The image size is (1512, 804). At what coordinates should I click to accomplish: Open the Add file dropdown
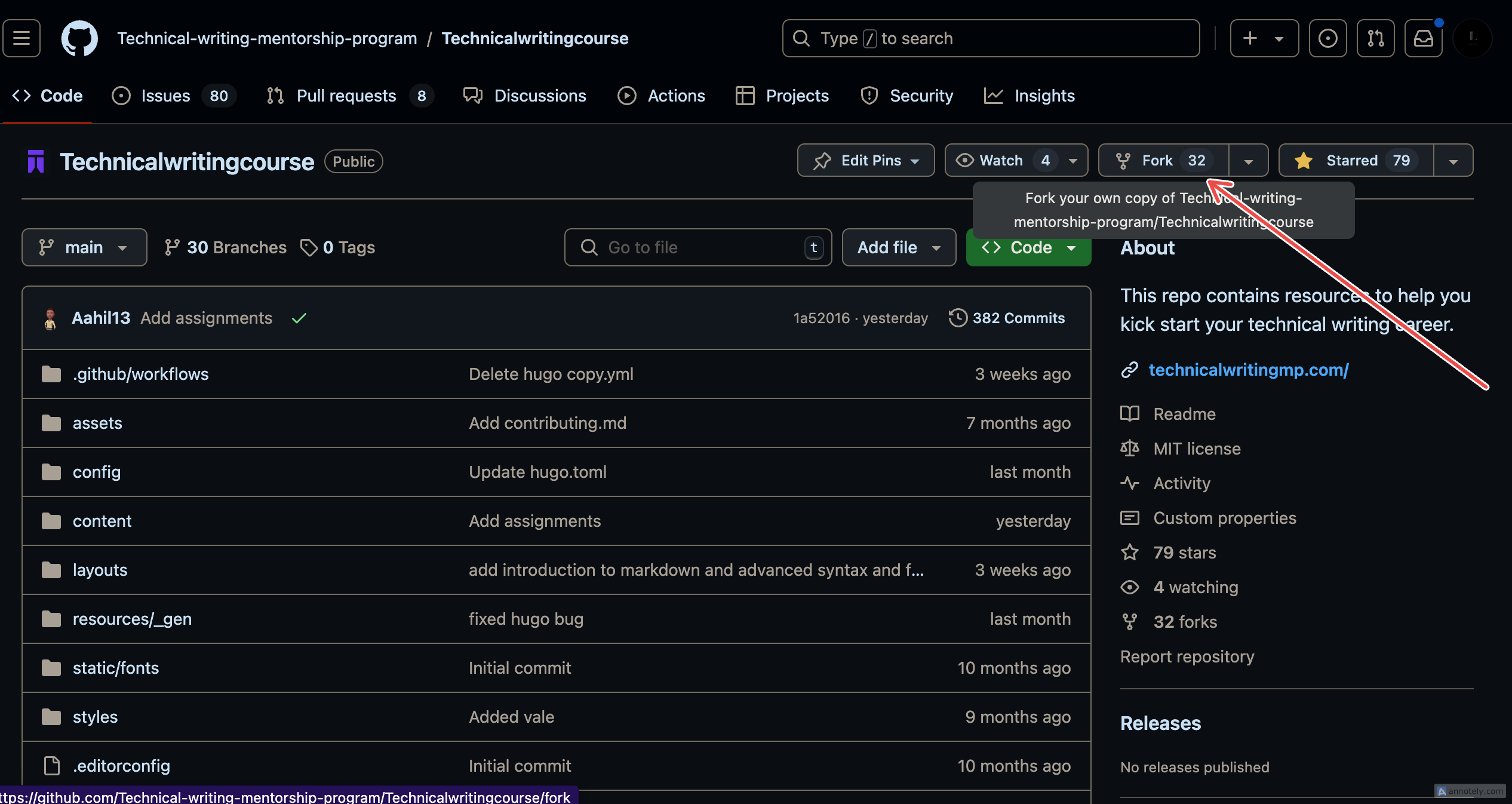pos(899,247)
